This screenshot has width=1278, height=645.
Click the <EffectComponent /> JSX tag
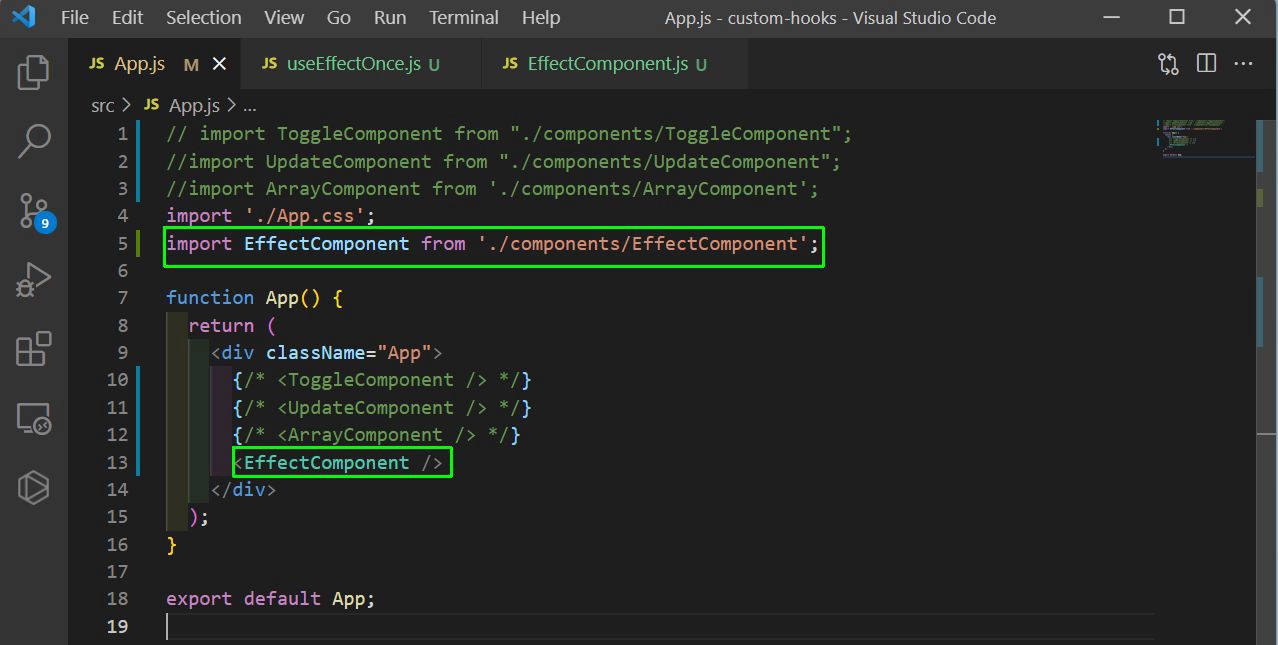click(x=338, y=462)
